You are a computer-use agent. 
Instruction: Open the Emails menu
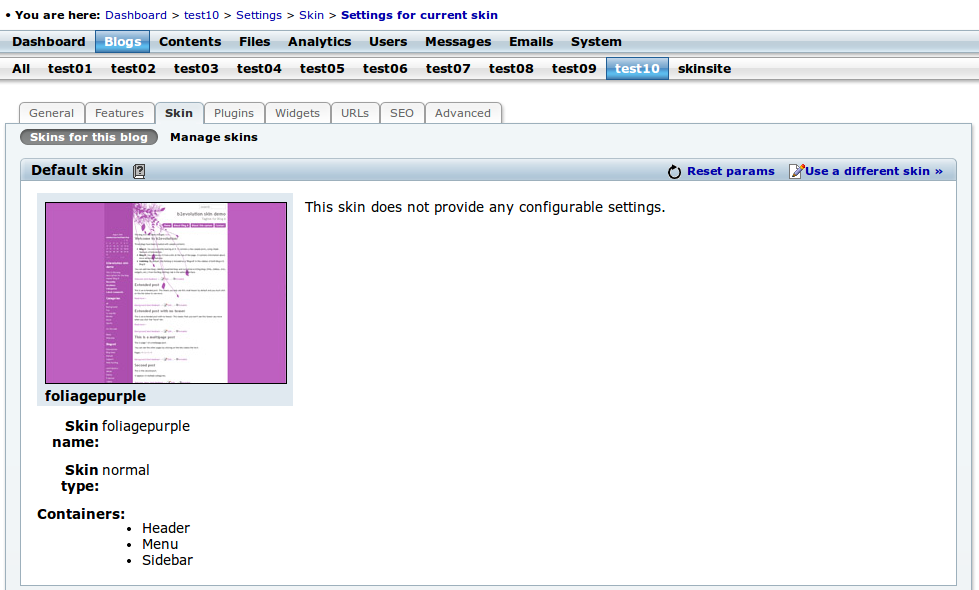(x=531, y=42)
